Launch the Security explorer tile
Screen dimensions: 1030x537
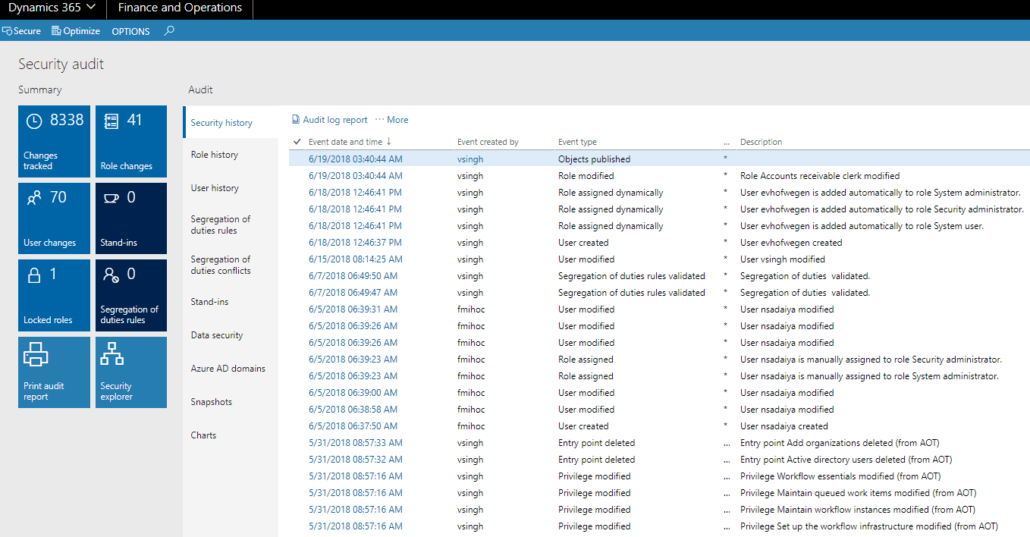(131, 372)
